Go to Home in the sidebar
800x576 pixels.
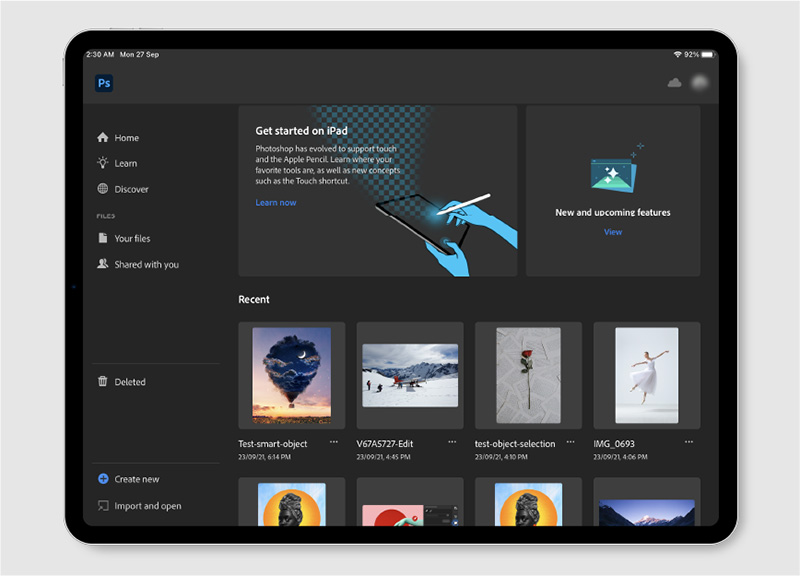click(x=127, y=138)
